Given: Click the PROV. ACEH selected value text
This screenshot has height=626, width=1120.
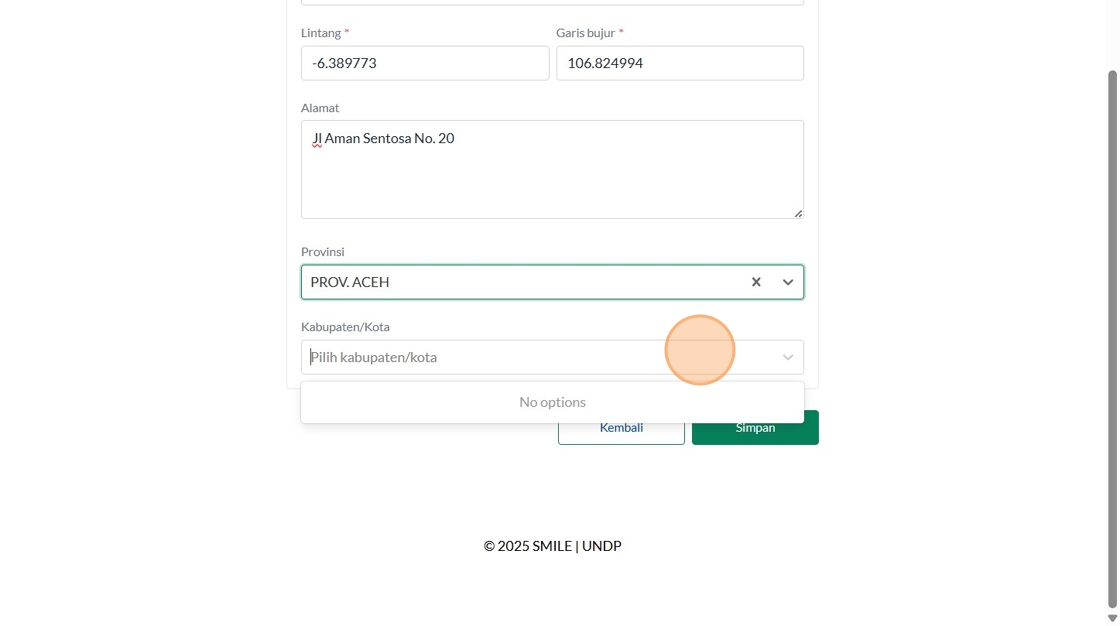Looking at the screenshot, I should click(x=350, y=282).
